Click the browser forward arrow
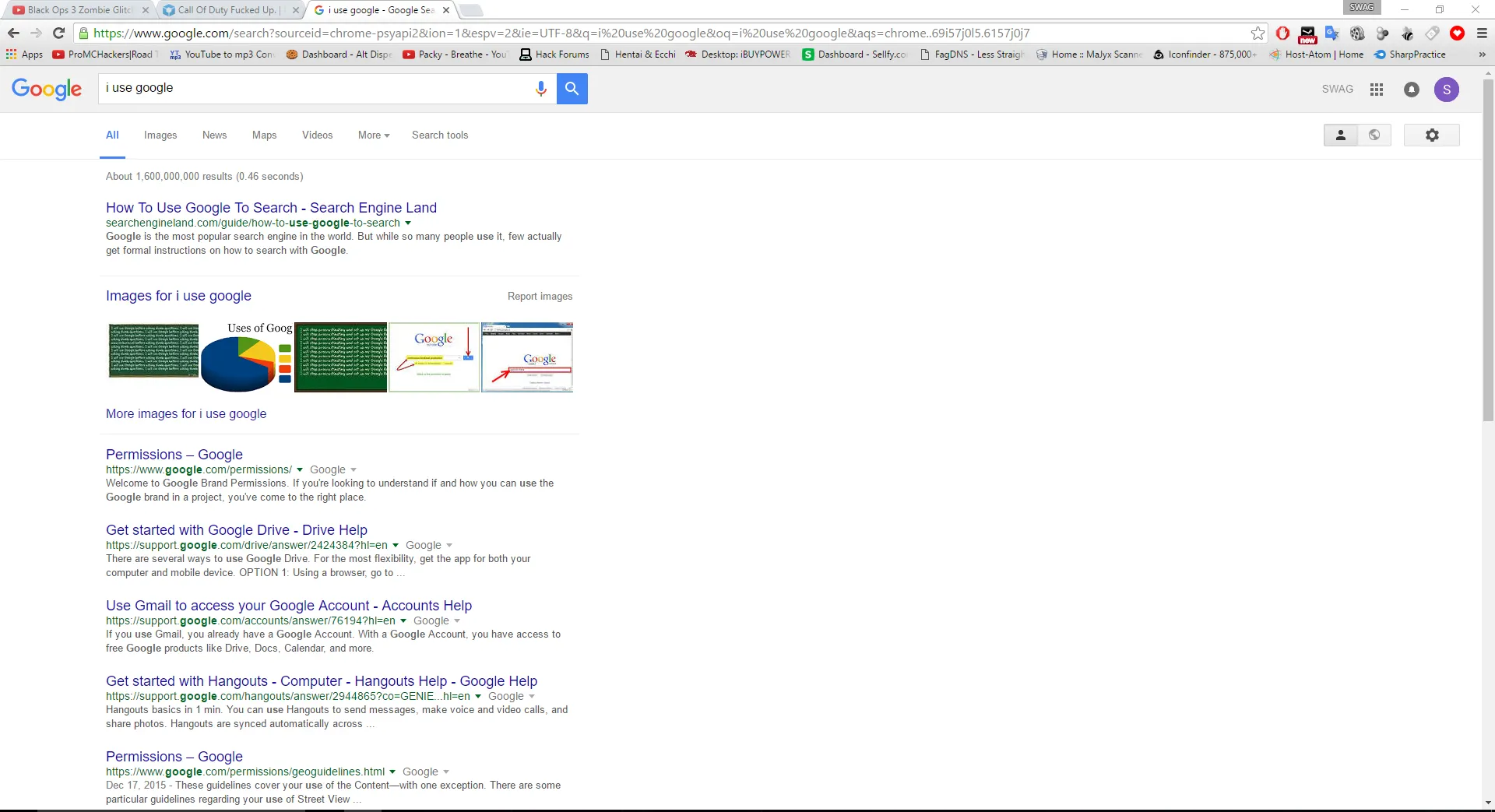The height and width of the screenshot is (812, 1495). click(x=36, y=33)
